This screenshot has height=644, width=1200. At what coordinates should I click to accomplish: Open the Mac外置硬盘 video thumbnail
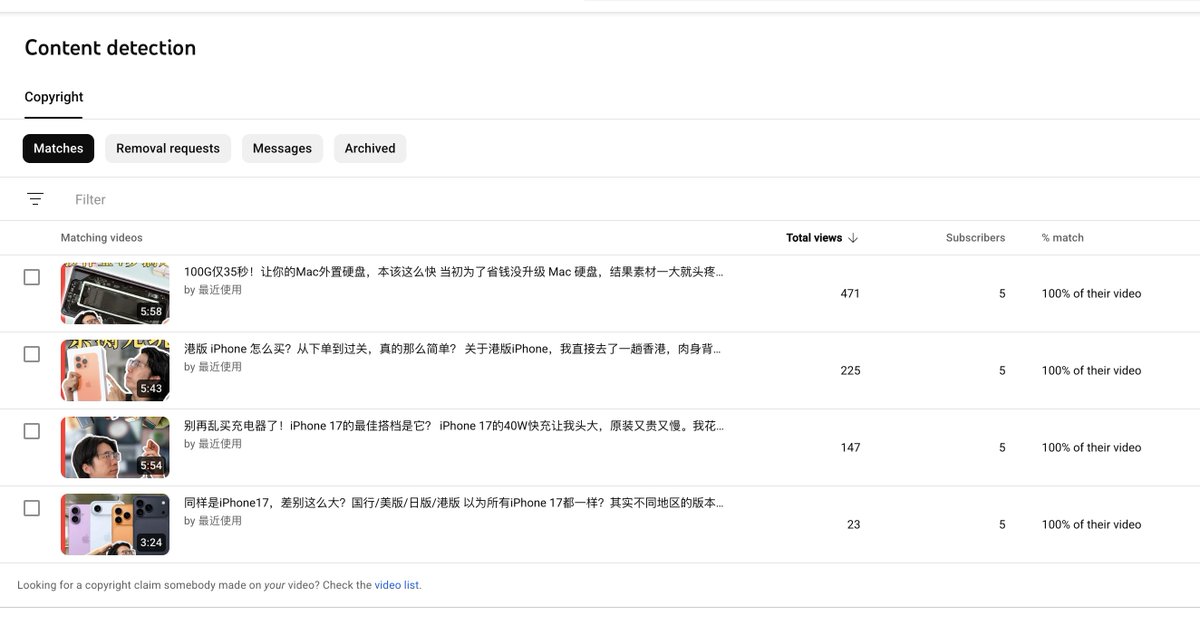pos(115,293)
